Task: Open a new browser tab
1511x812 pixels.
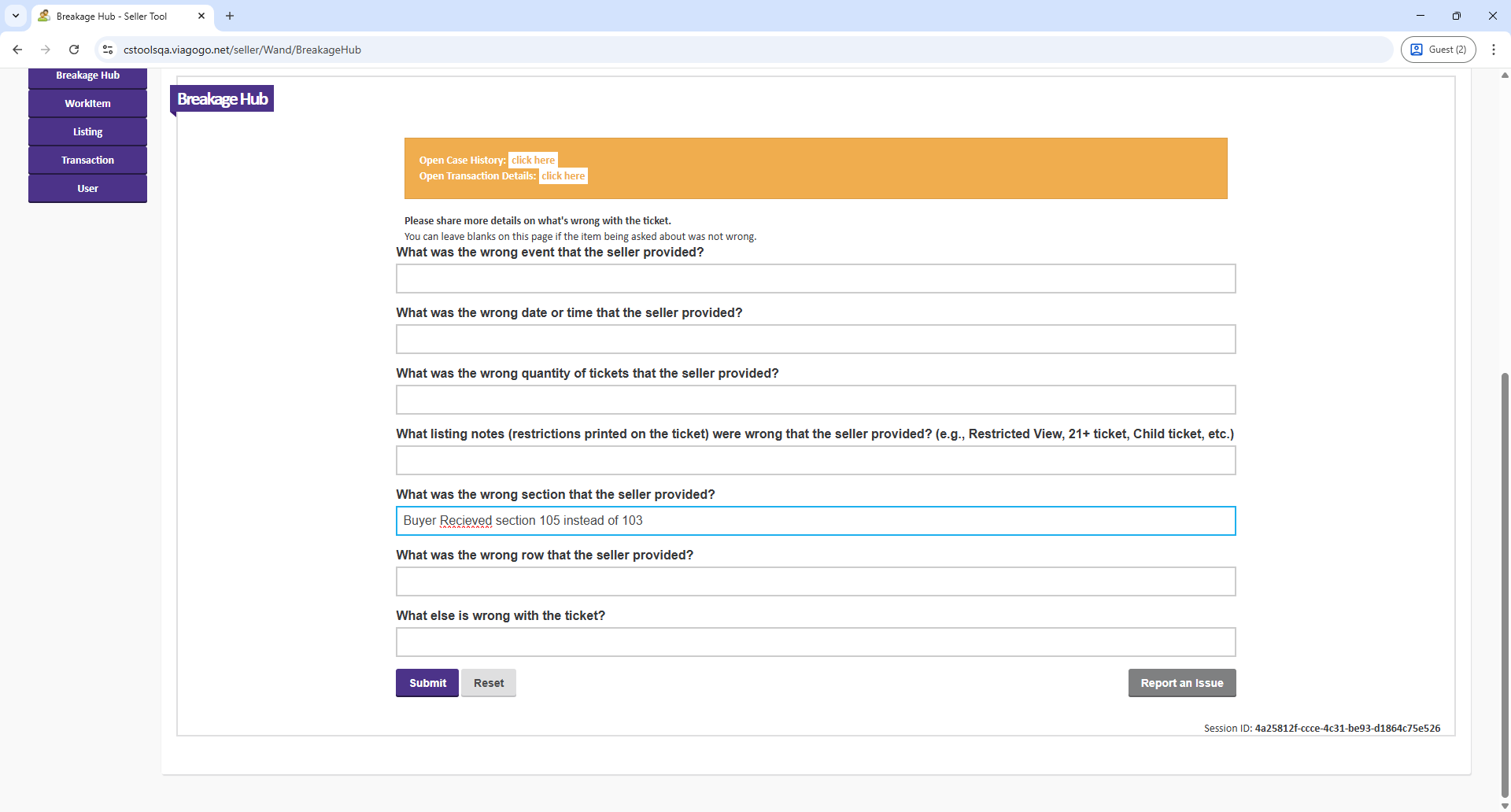Action: [230, 16]
